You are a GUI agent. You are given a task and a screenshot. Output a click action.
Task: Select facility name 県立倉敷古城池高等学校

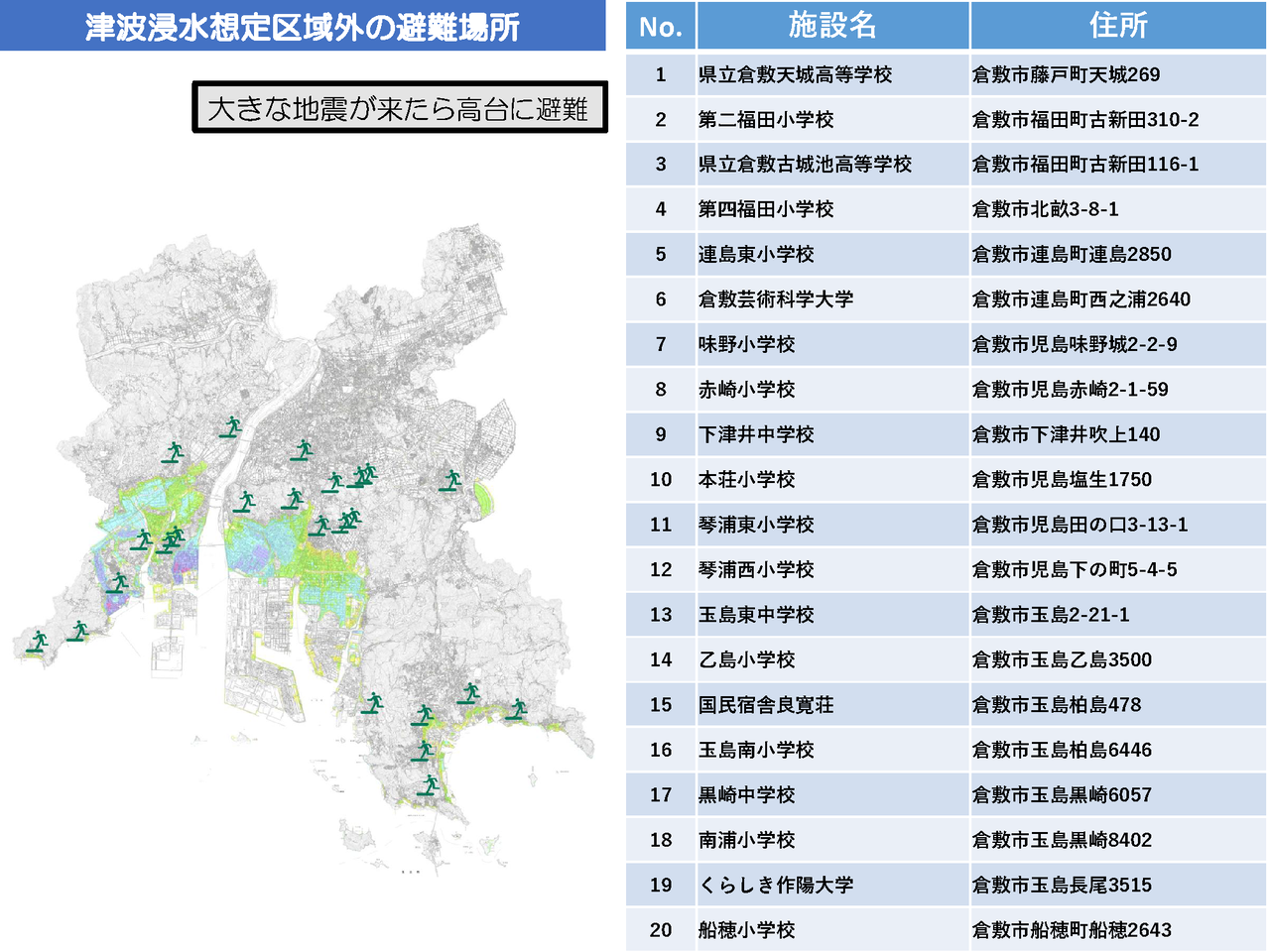point(805,165)
